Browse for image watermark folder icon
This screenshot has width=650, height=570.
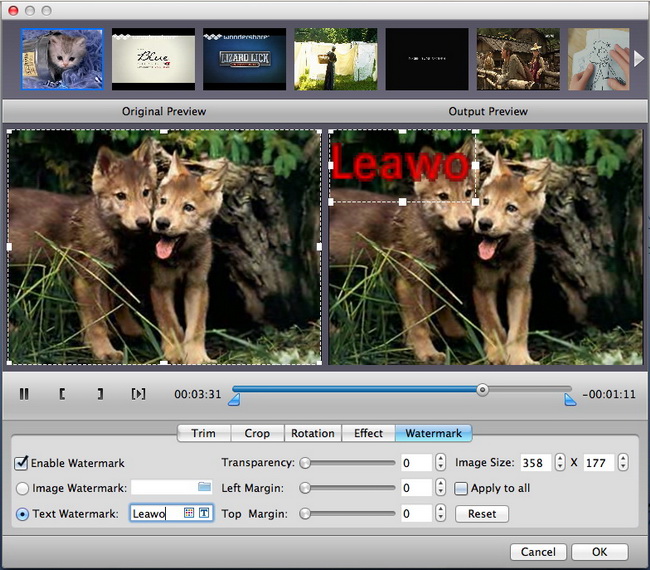tap(204, 487)
